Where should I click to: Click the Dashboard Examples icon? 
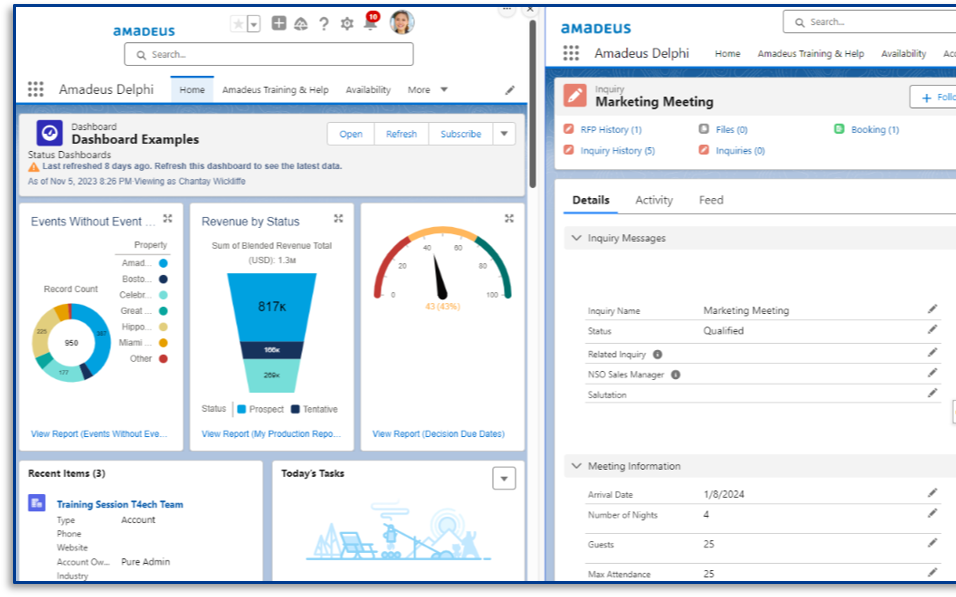click(x=49, y=133)
